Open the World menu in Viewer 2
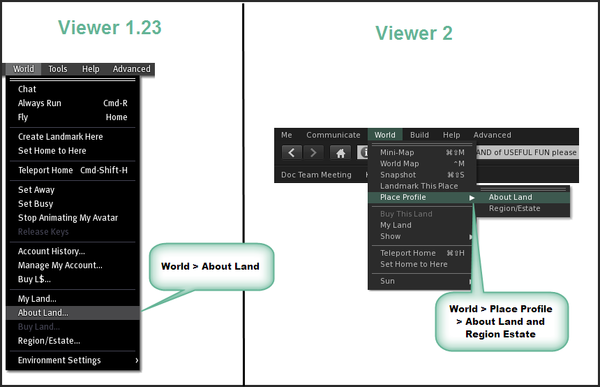The image size is (600, 387). tap(385, 135)
